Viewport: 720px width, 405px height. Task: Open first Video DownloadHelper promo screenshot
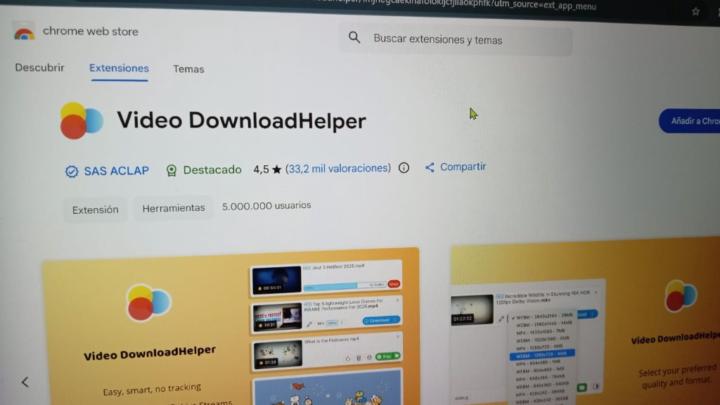tap(231, 326)
